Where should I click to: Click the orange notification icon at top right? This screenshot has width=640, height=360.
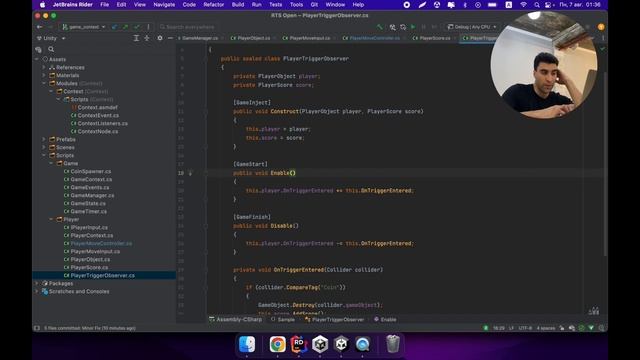point(601,27)
